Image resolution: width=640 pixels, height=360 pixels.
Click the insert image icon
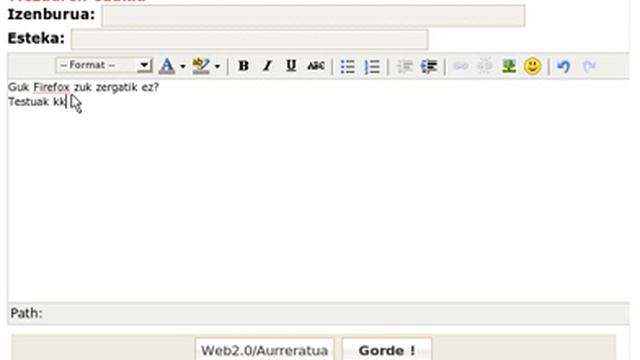509,66
